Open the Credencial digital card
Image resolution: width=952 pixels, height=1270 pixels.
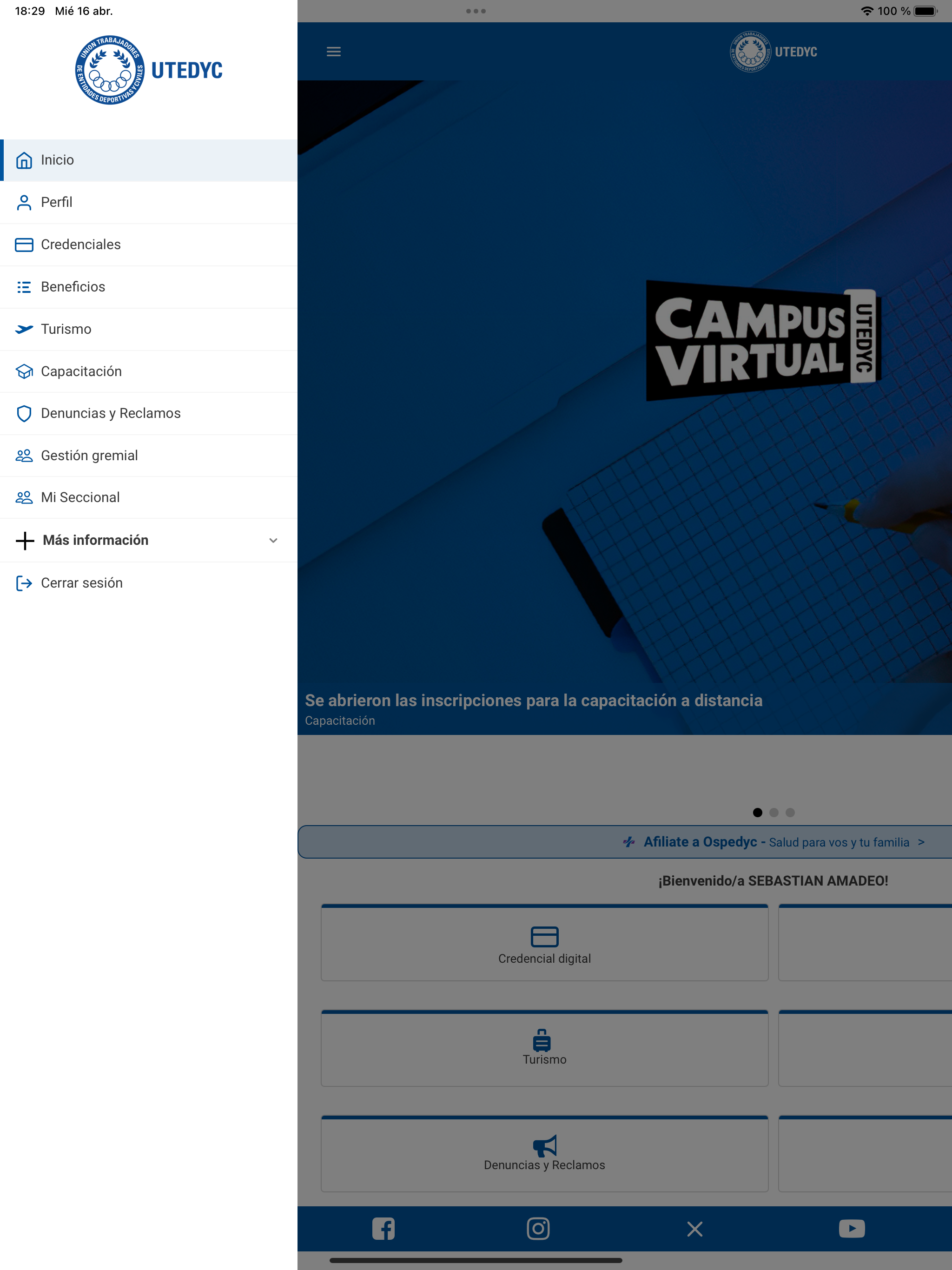point(544,943)
